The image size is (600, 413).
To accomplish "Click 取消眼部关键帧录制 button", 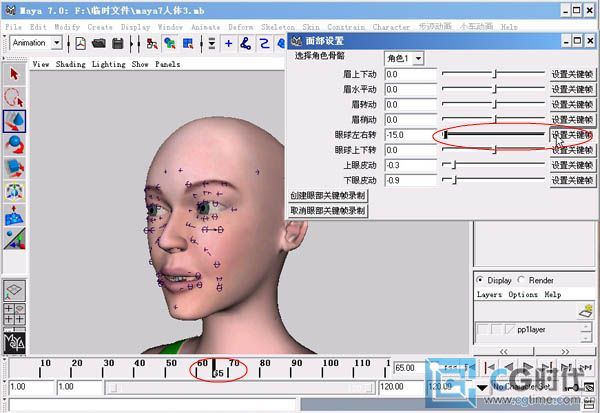I will tap(328, 211).
